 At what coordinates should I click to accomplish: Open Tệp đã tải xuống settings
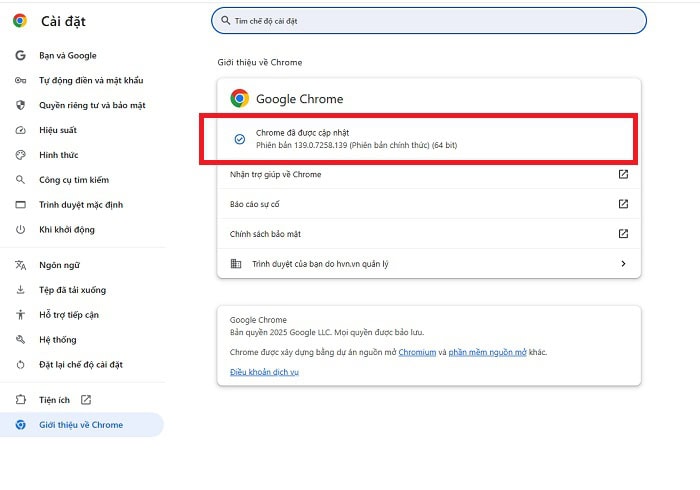pyautogui.click(x=72, y=290)
